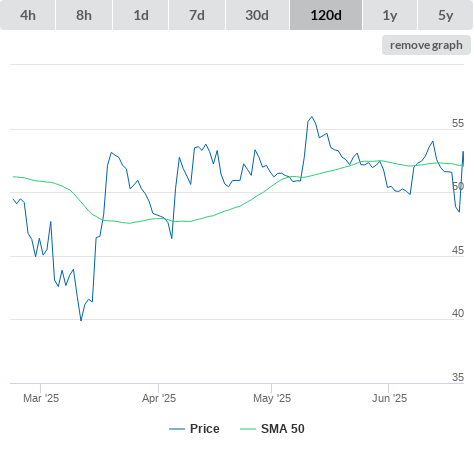Image resolution: width=474 pixels, height=455 pixels.
Task: Switch to the 7d time range
Action: tap(197, 15)
